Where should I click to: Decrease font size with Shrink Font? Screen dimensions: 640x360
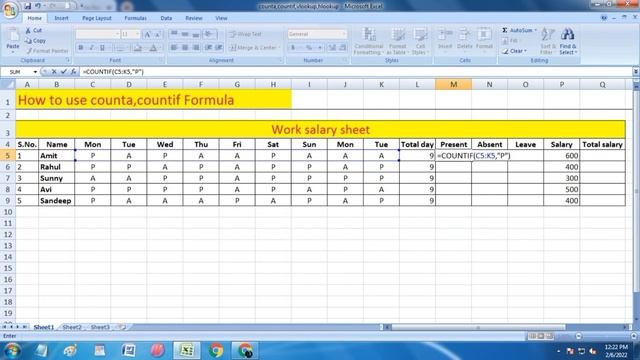pyautogui.click(x=158, y=34)
